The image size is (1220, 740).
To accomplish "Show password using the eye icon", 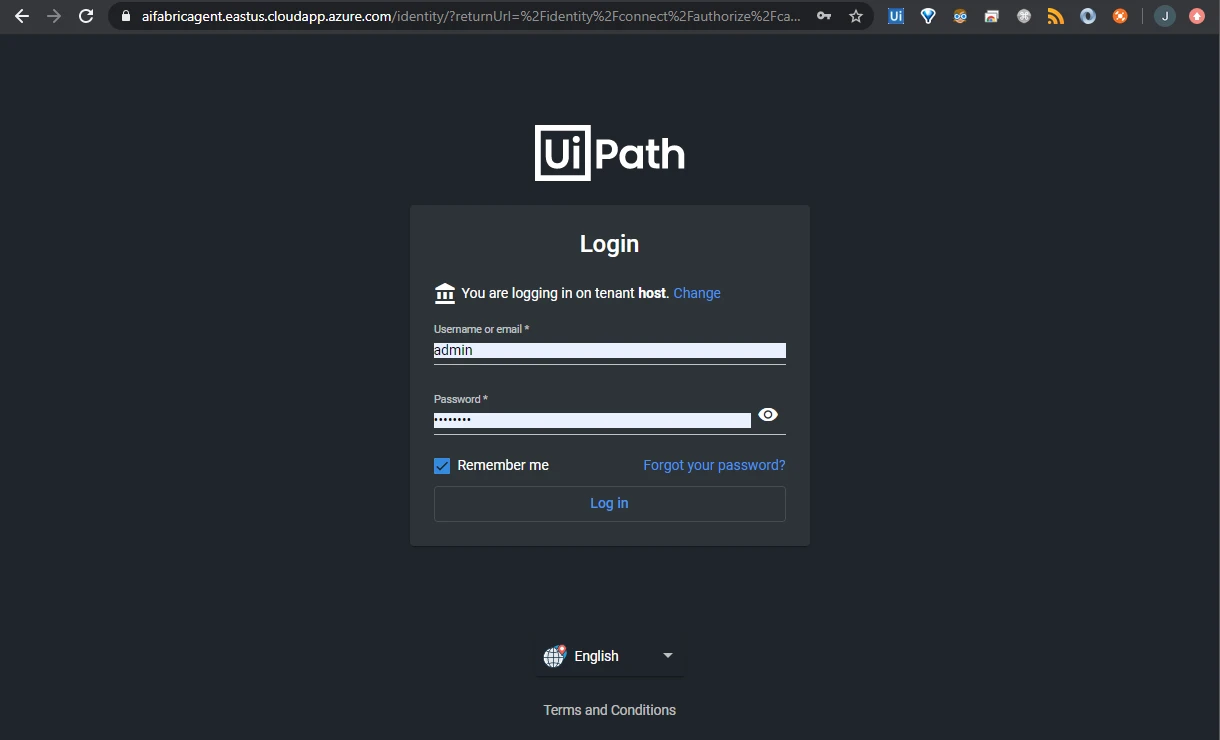I will [768, 415].
